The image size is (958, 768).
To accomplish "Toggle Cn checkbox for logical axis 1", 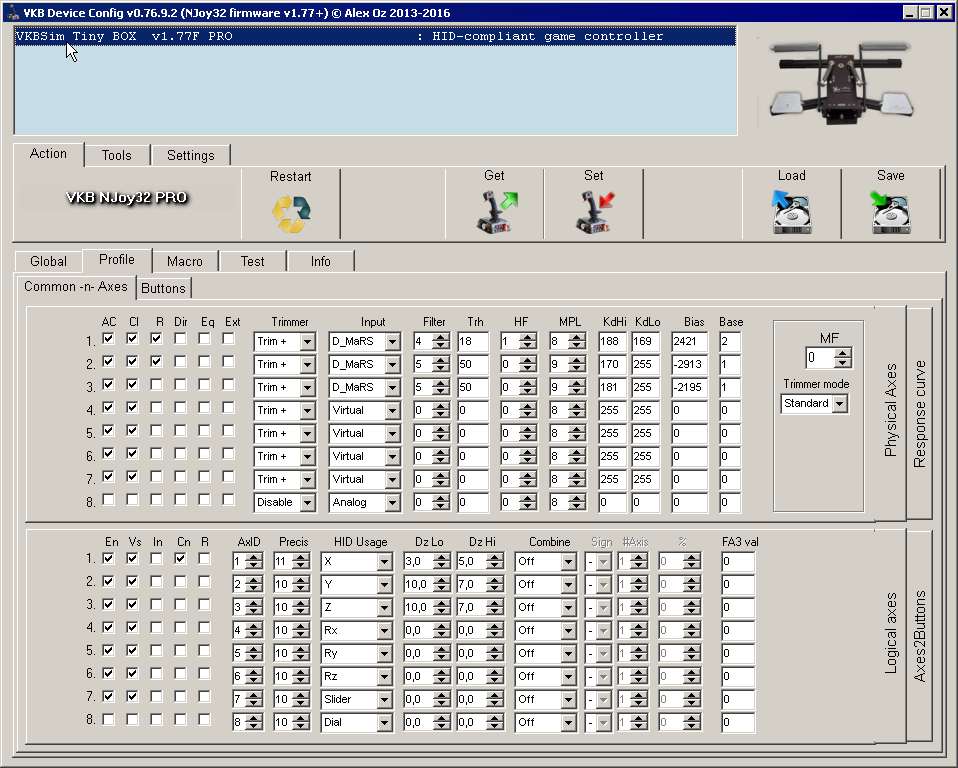I will (x=180, y=558).
